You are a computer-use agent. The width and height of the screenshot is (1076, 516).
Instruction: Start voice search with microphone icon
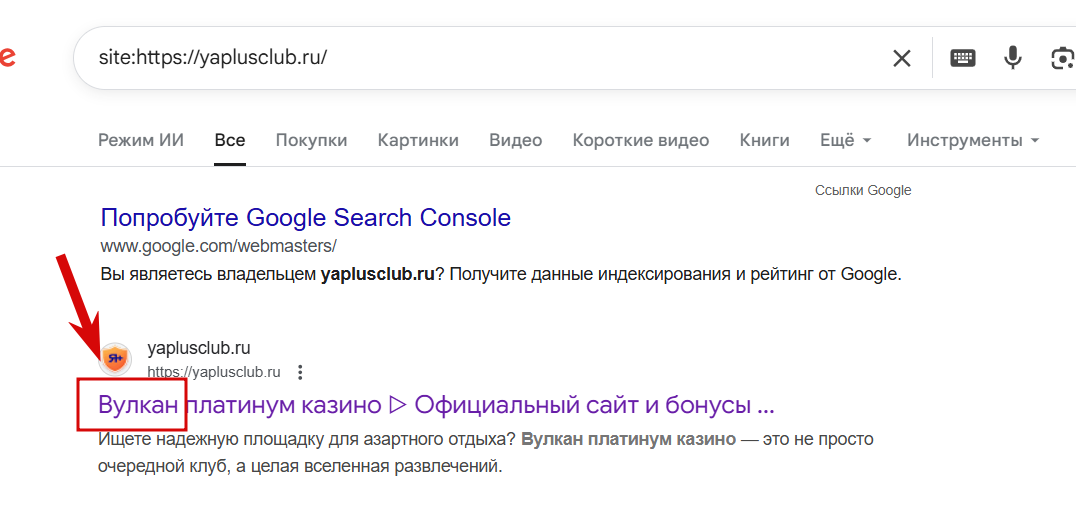tap(1013, 58)
